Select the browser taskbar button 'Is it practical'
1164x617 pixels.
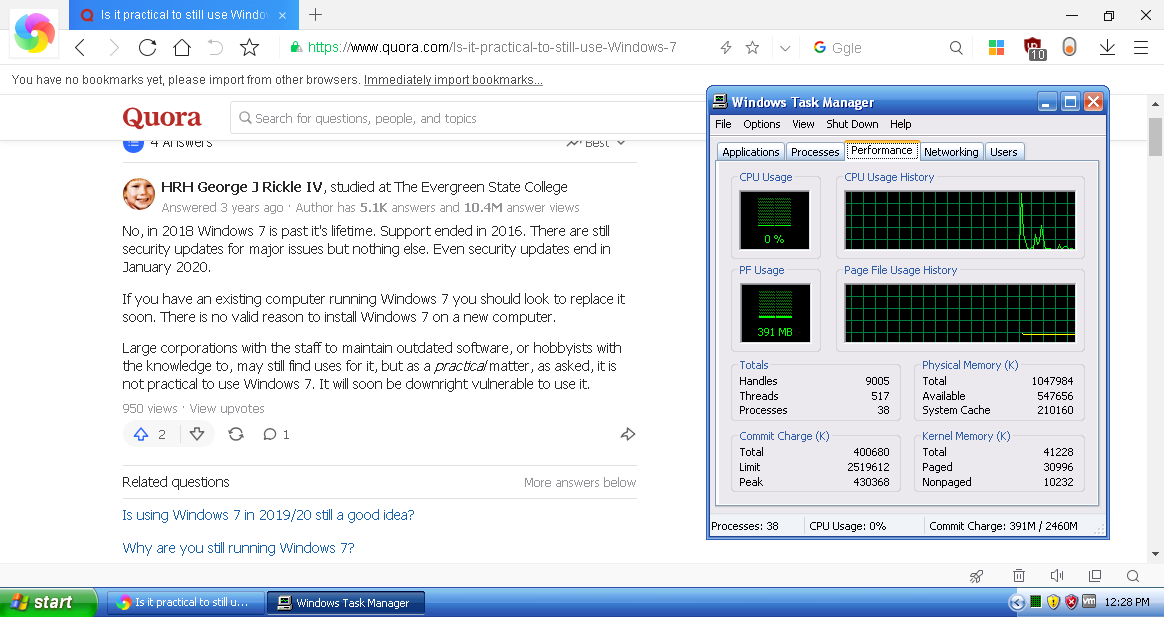tap(186, 602)
